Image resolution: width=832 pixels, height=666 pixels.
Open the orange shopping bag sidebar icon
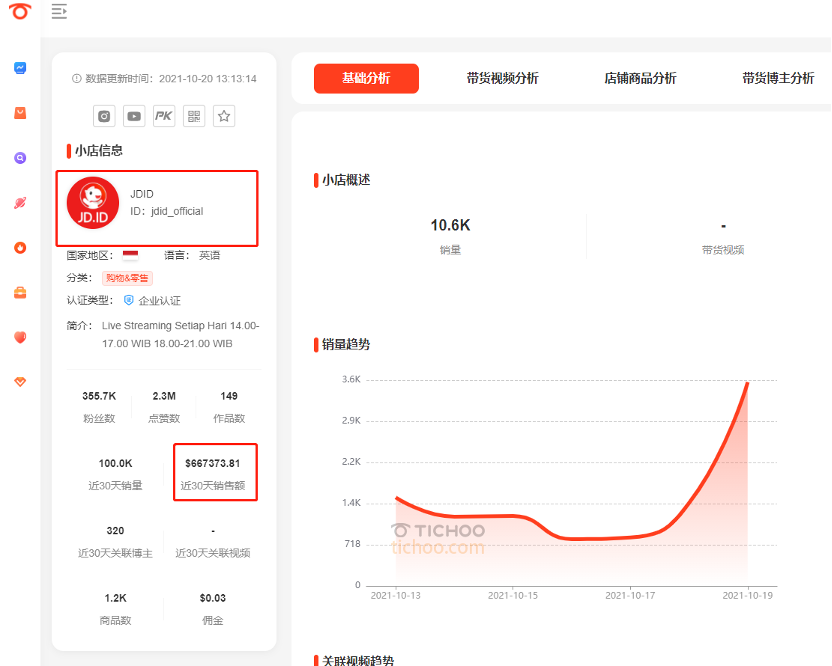(20, 113)
